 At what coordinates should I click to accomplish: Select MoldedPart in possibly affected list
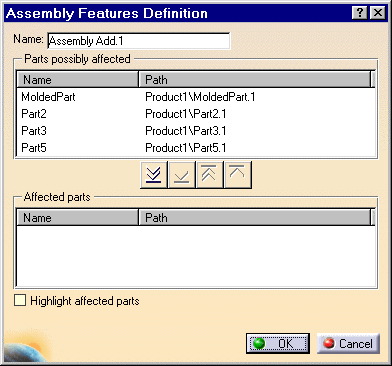[x=196, y=97]
